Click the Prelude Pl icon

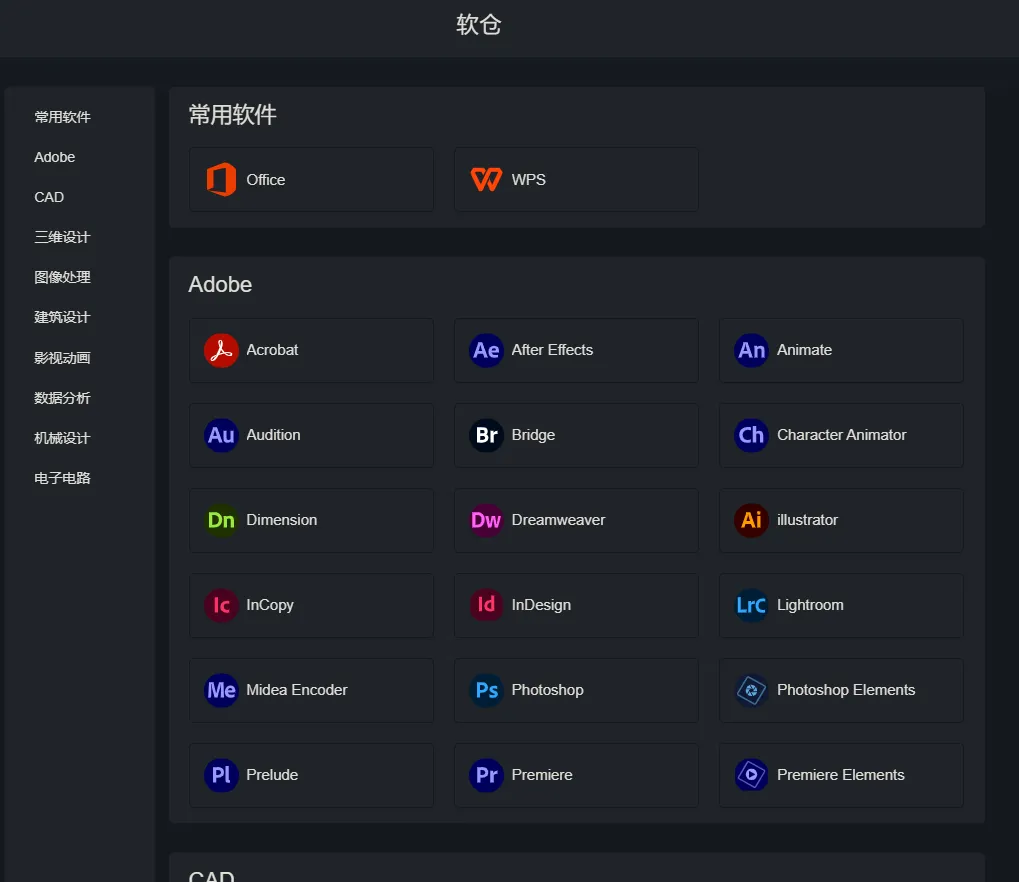(x=221, y=776)
